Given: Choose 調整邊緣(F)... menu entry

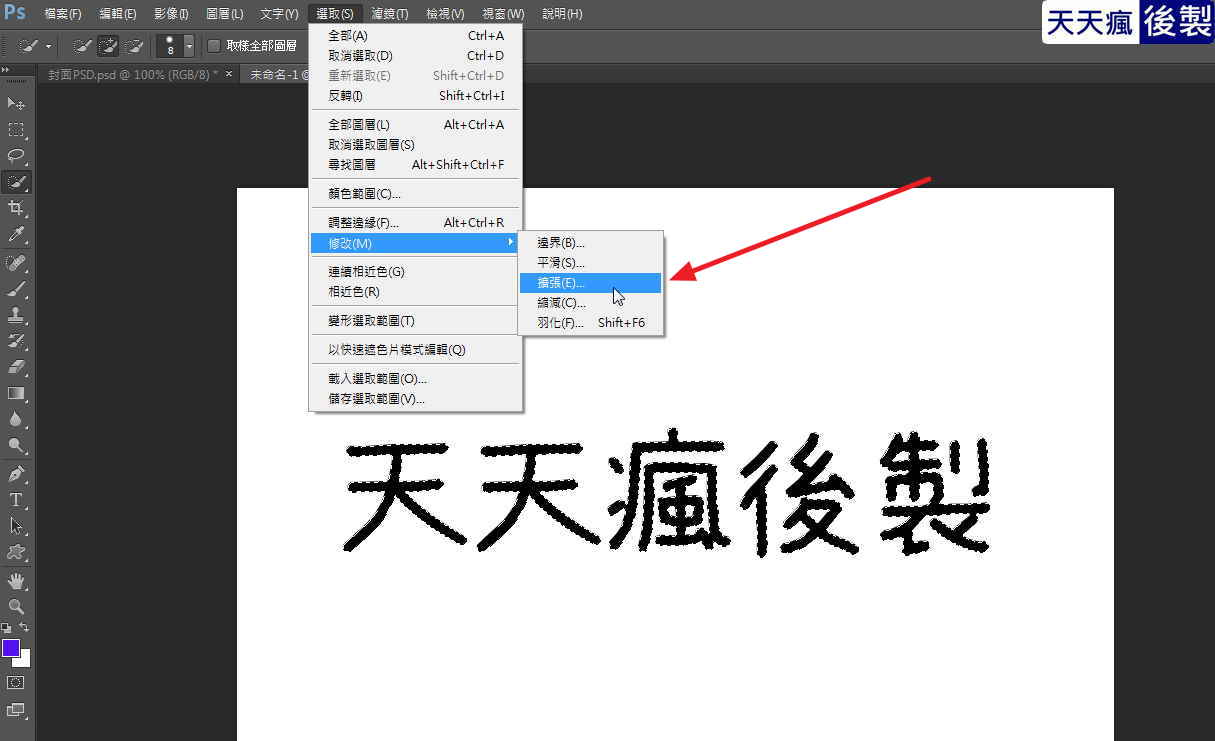Looking at the screenshot, I should [415, 223].
